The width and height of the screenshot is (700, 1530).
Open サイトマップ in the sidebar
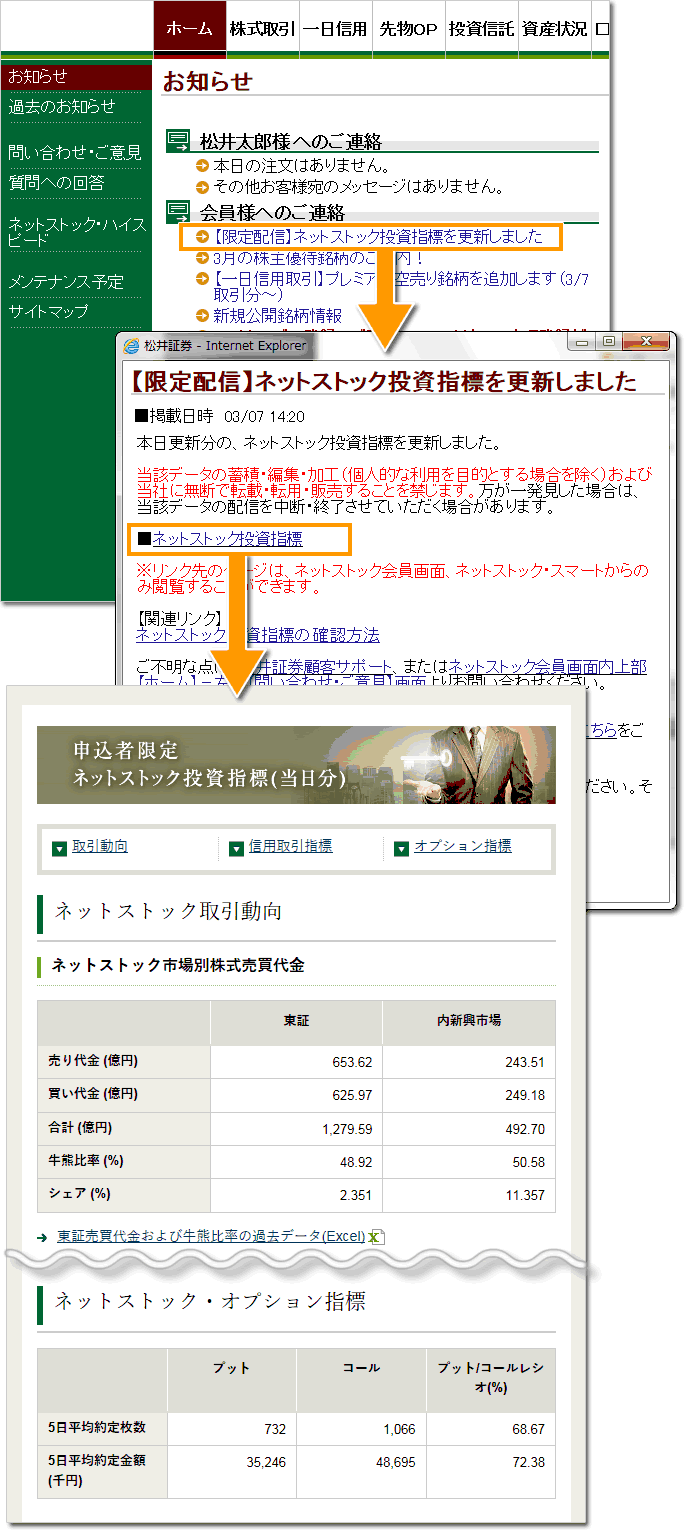(48, 311)
